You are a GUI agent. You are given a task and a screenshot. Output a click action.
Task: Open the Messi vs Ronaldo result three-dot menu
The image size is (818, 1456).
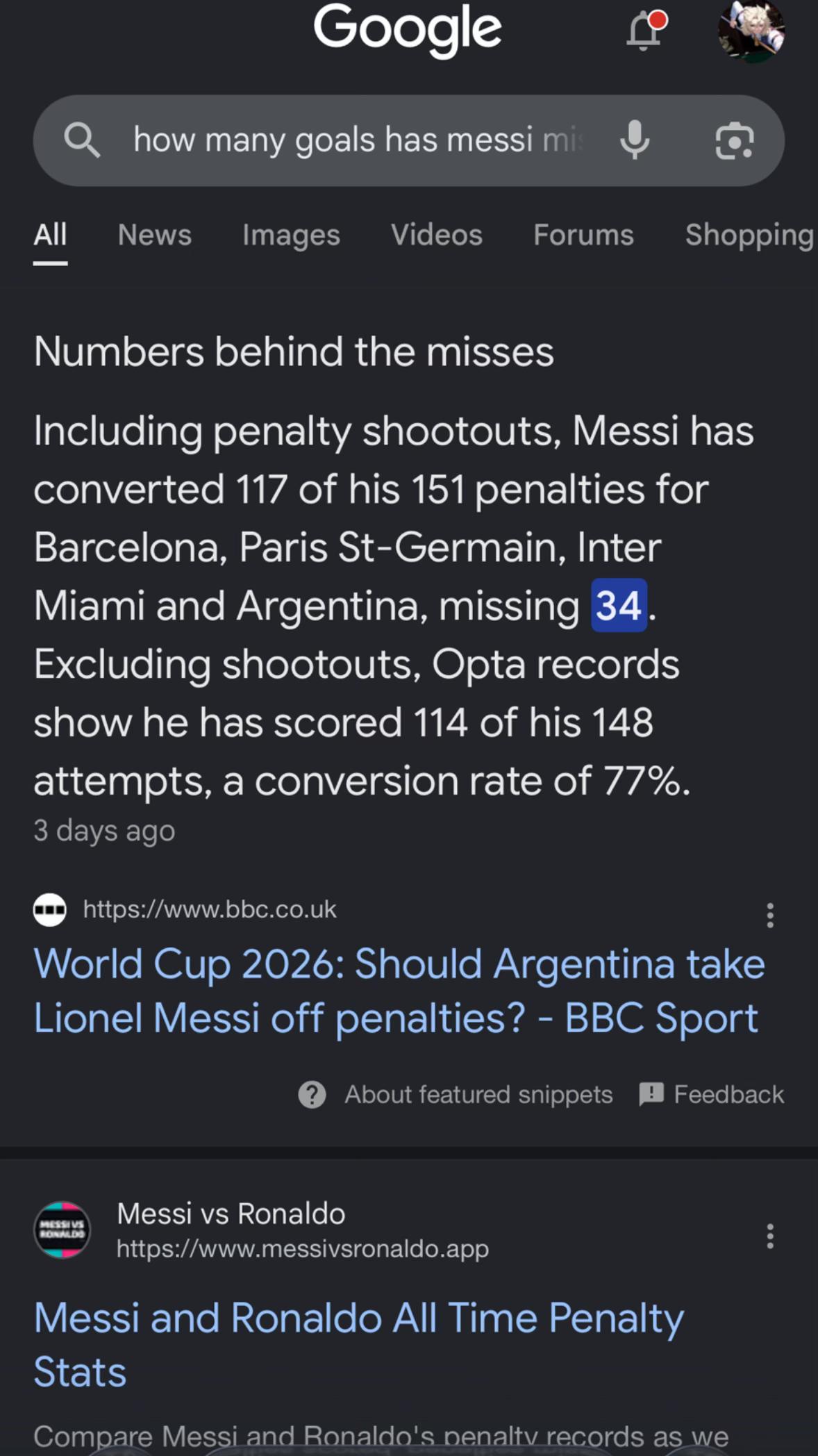(x=769, y=1236)
